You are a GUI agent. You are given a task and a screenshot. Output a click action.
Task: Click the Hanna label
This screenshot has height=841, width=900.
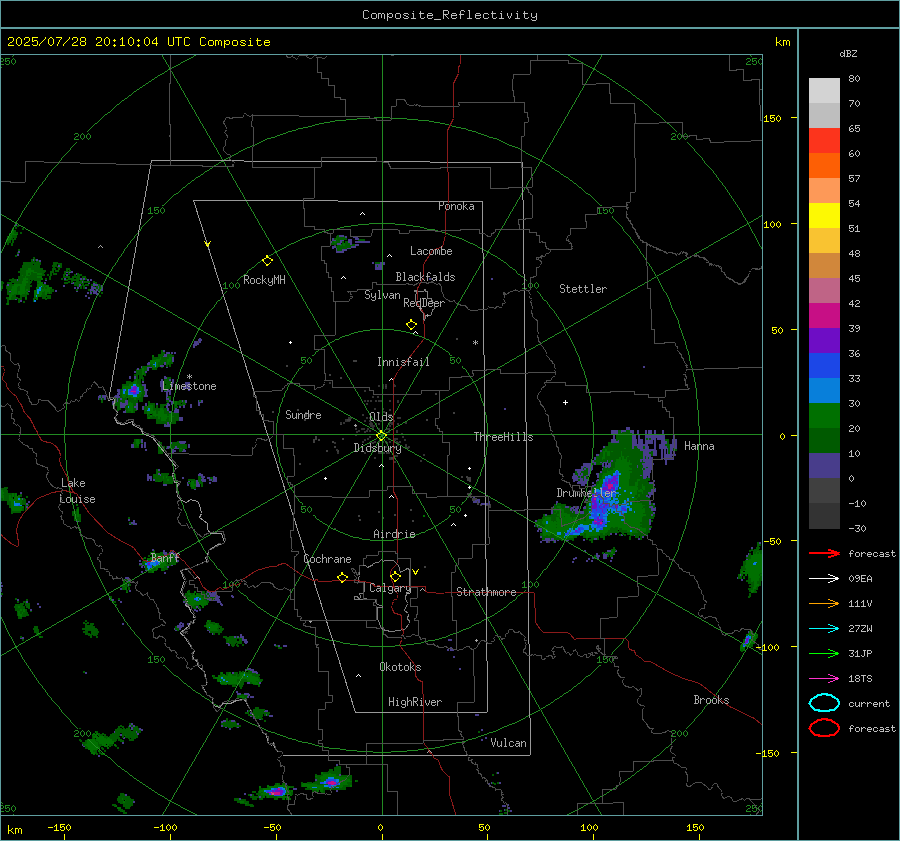699,446
